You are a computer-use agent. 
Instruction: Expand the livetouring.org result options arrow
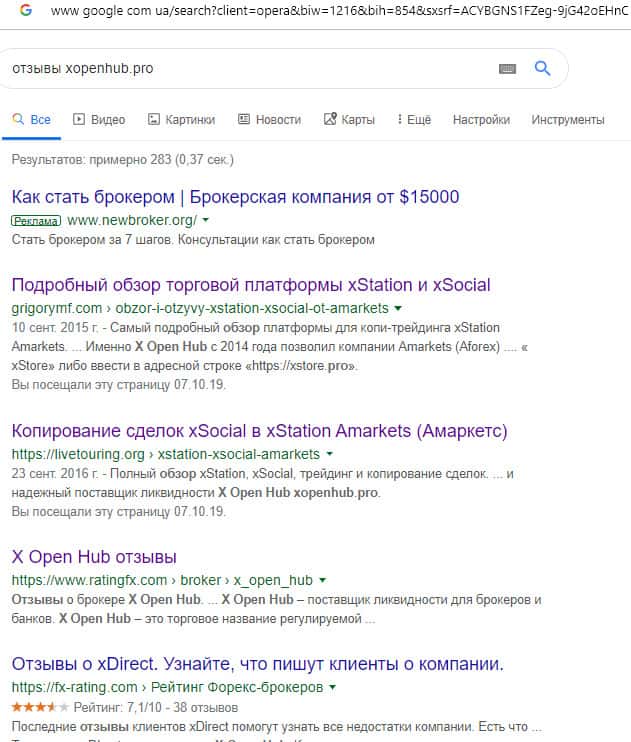[329, 454]
